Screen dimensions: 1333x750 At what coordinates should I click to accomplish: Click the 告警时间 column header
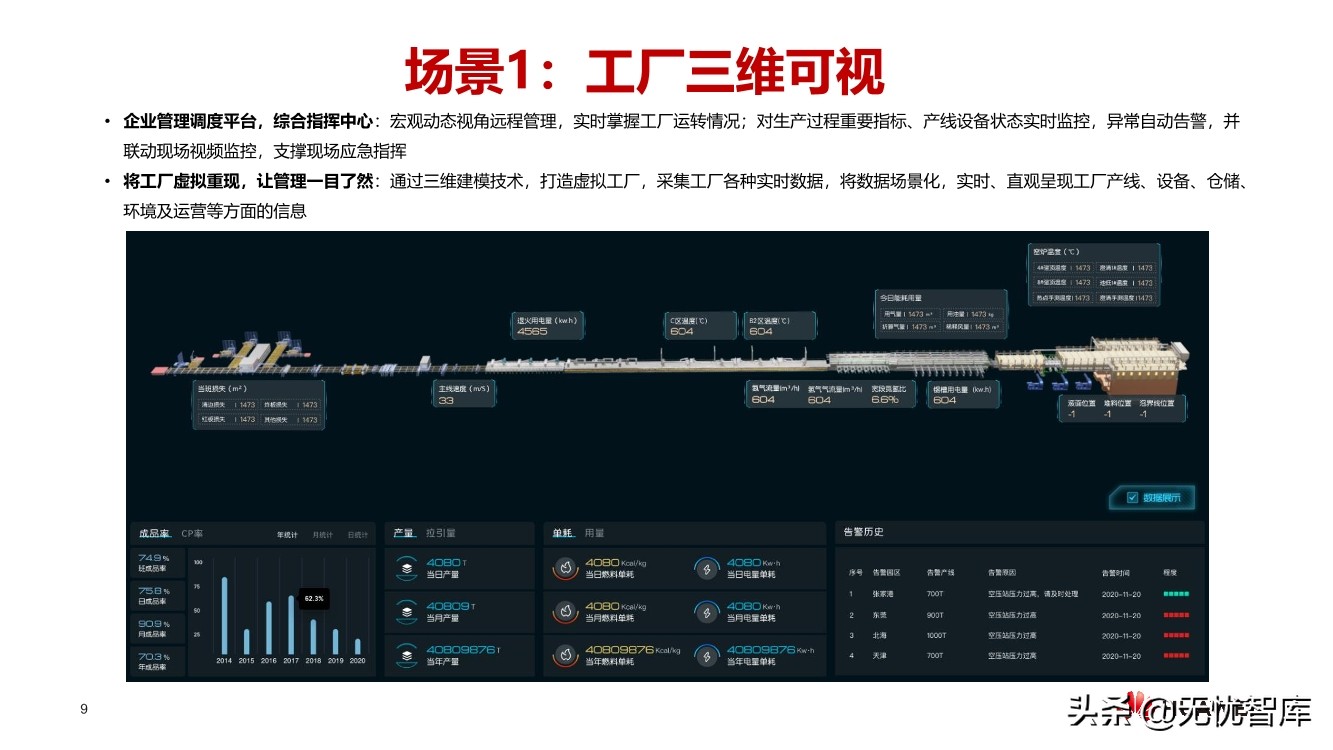(x=1115, y=573)
